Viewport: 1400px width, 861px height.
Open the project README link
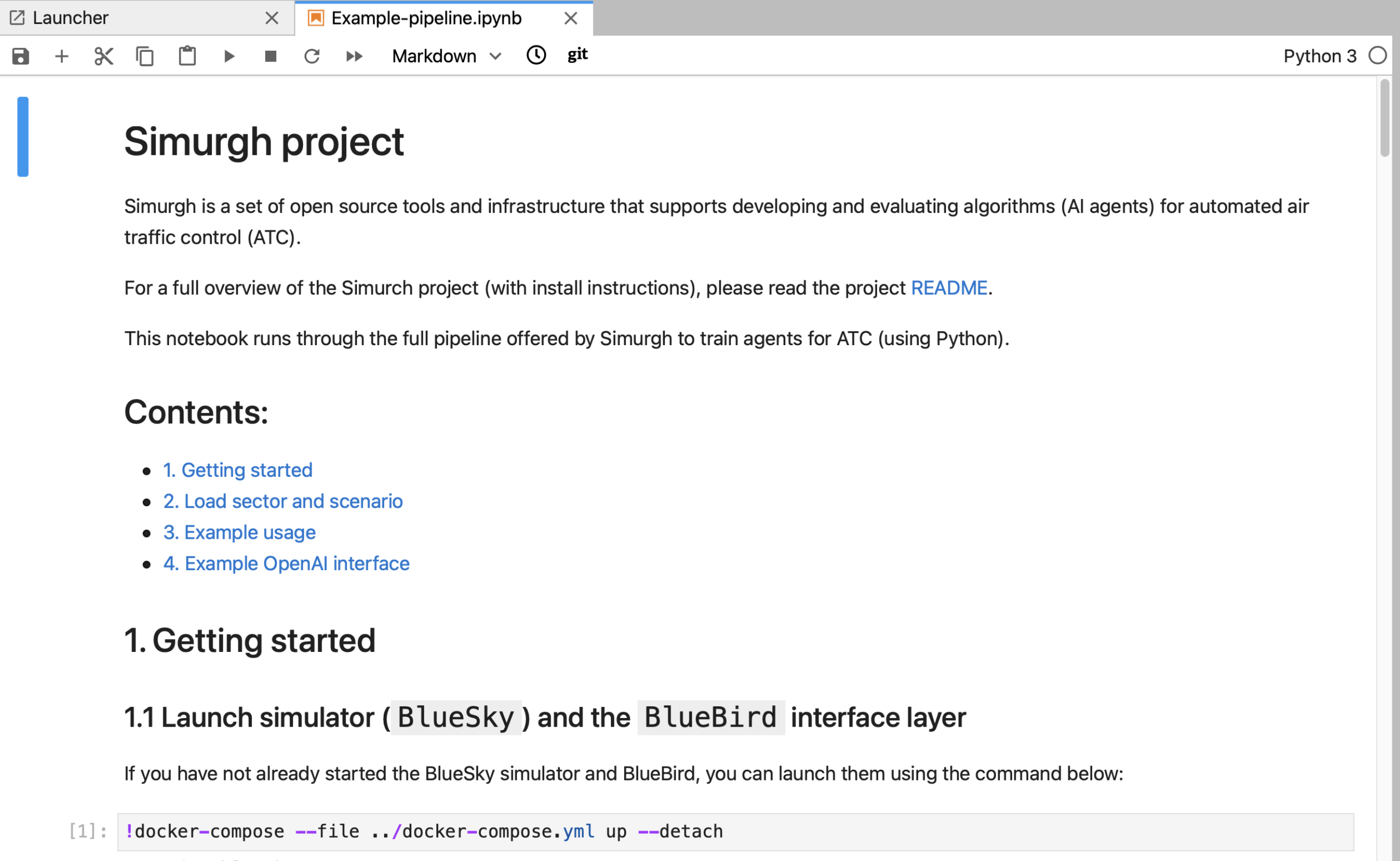949,288
